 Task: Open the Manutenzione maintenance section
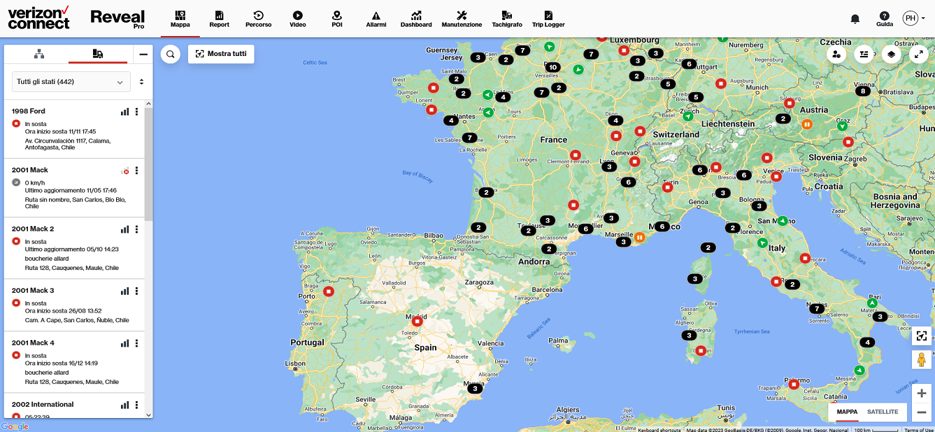pos(462,19)
